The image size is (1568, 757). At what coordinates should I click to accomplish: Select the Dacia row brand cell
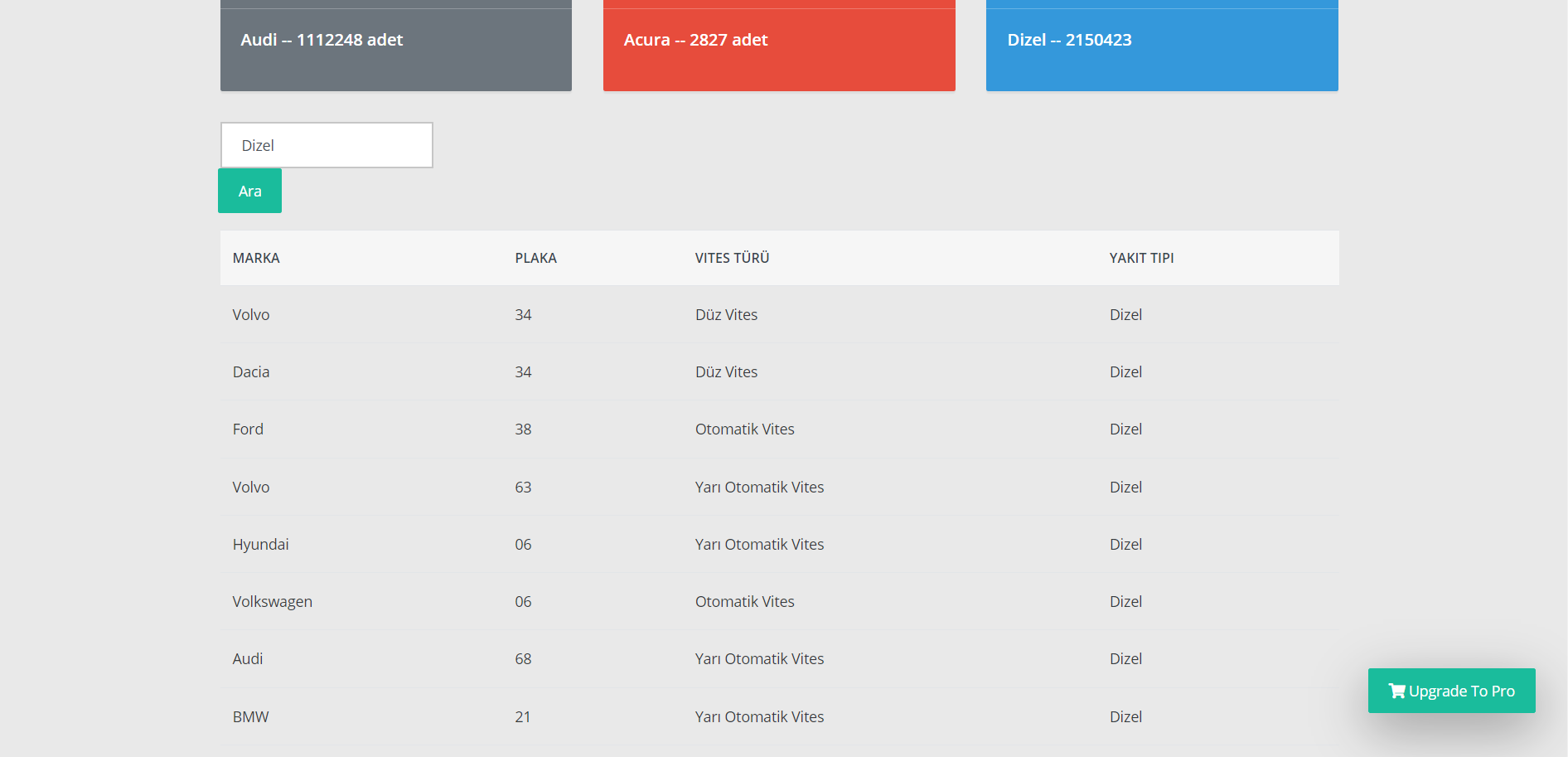click(x=251, y=372)
